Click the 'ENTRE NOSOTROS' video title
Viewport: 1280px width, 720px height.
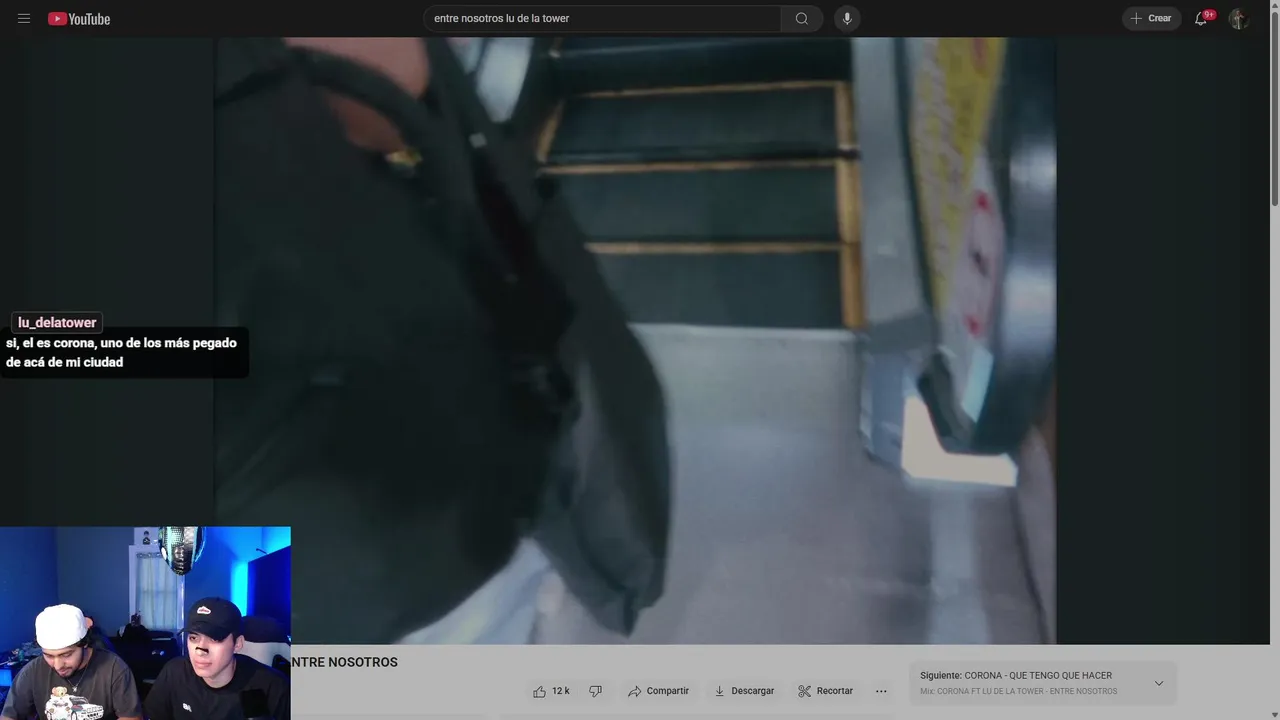[x=344, y=662]
